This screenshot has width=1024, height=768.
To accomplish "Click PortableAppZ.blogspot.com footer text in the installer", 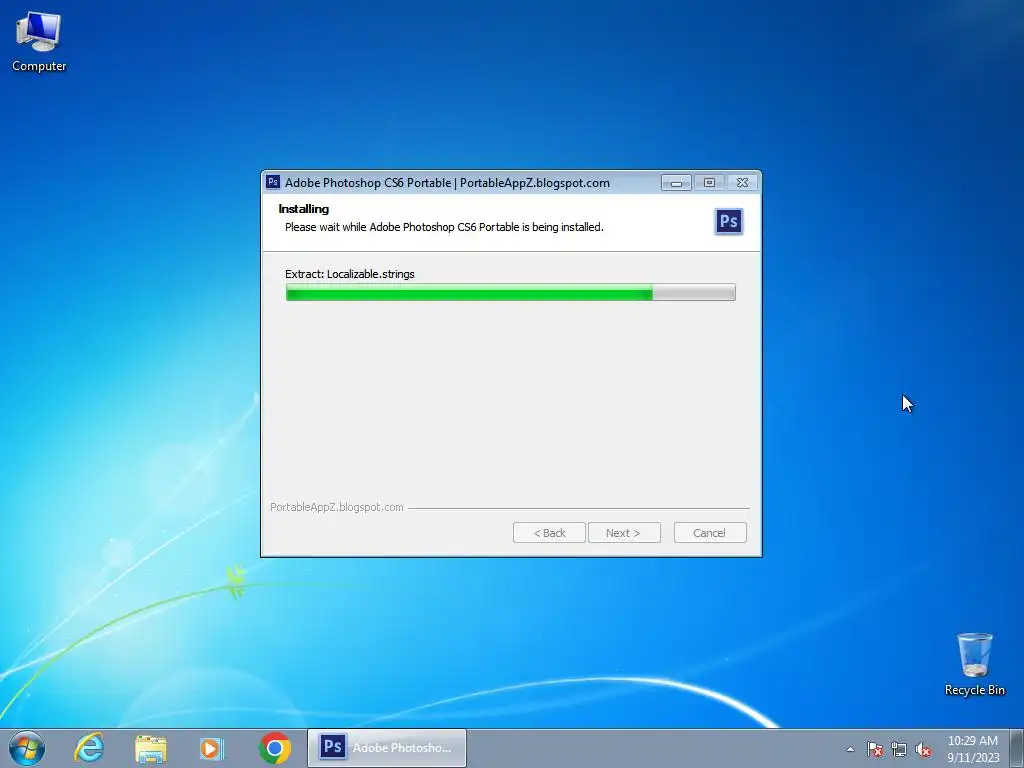I will [x=337, y=507].
